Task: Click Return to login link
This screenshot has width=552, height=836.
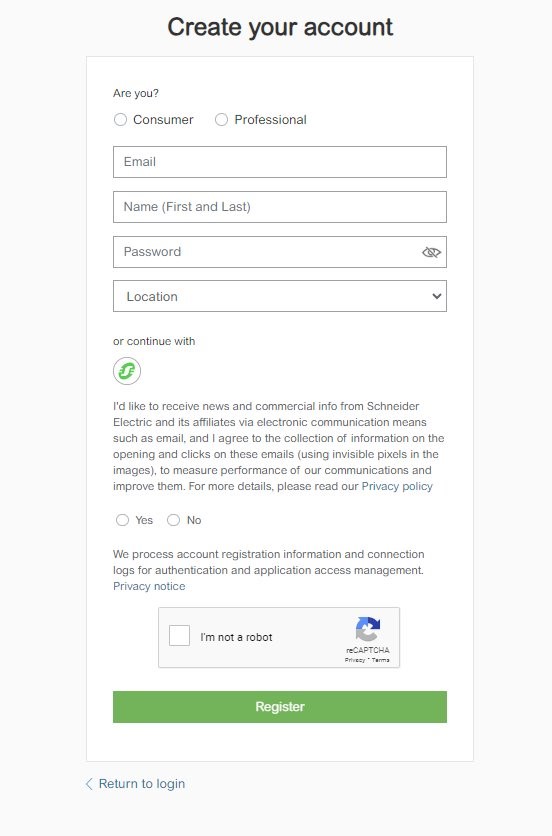Action: 142,784
